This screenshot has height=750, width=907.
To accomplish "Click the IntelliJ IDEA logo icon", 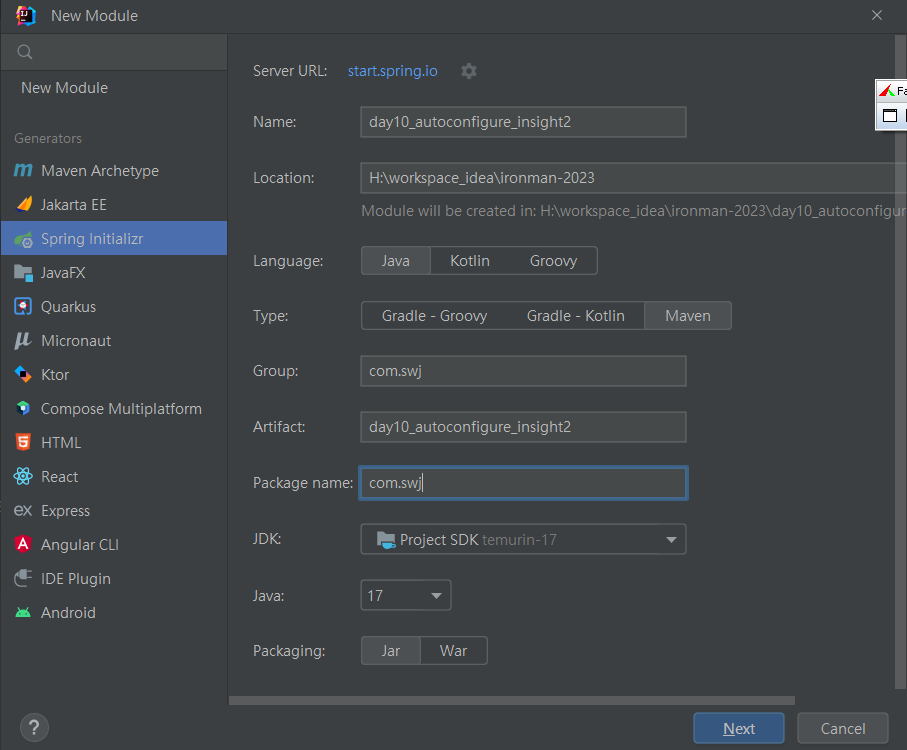I will (x=26, y=16).
